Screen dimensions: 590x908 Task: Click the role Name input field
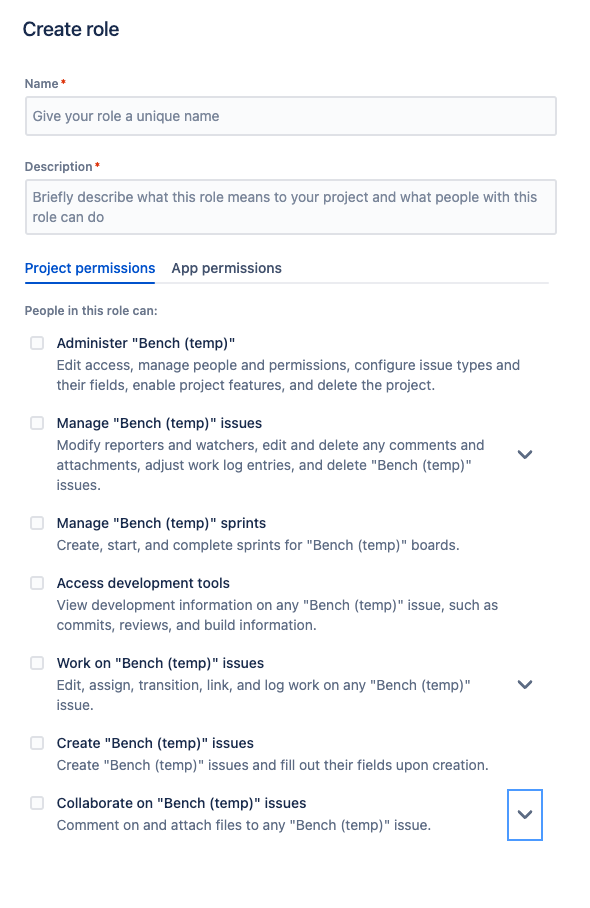coord(291,116)
